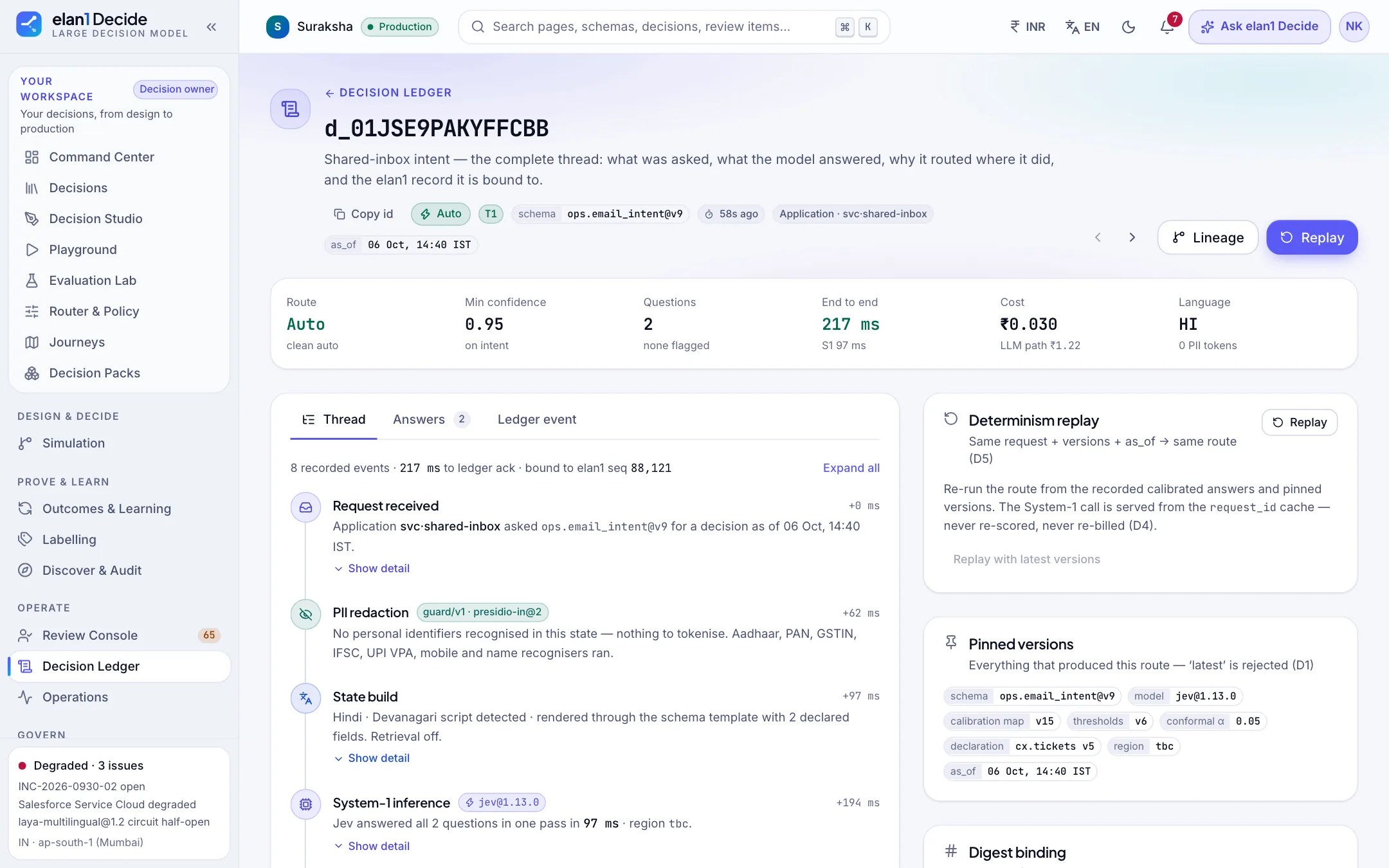Switch to the Ledger event tab
The image size is (1389, 868).
pyautogui.click(x=537, y=420)
